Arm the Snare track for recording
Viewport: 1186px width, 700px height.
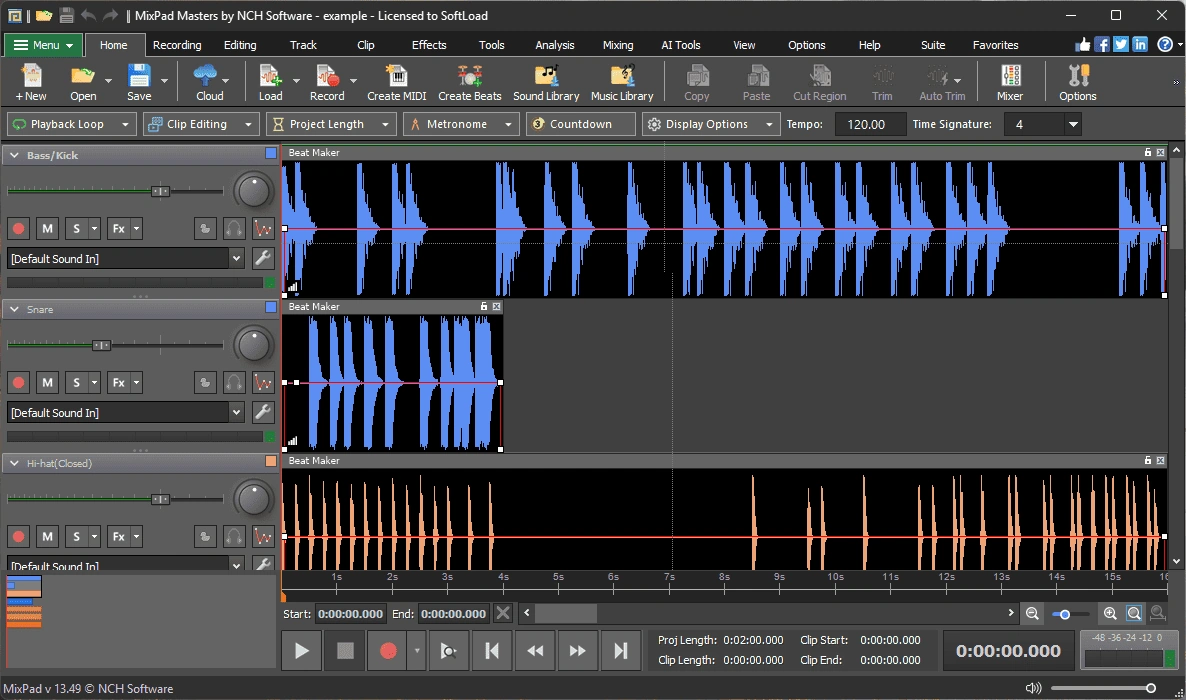click(x=19, y=382)
